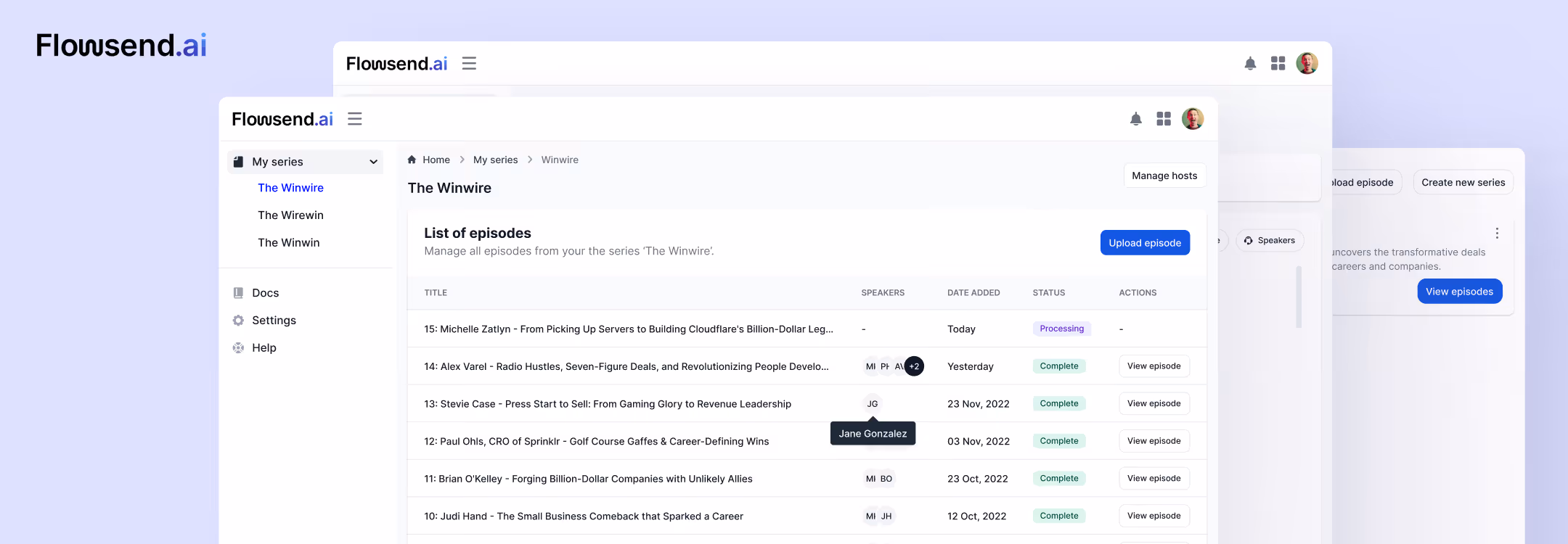Click the large Flowsend.ai logo on the background

pyautogui.click(x=121, y=46)
